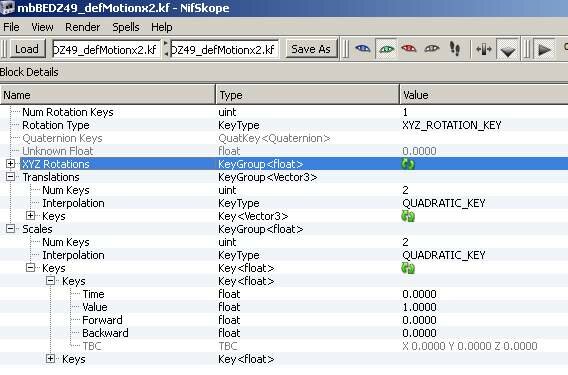The width and height of the screenshot is (568, 375).
Task: Click the Name column header
Action: tap(108, 95)
